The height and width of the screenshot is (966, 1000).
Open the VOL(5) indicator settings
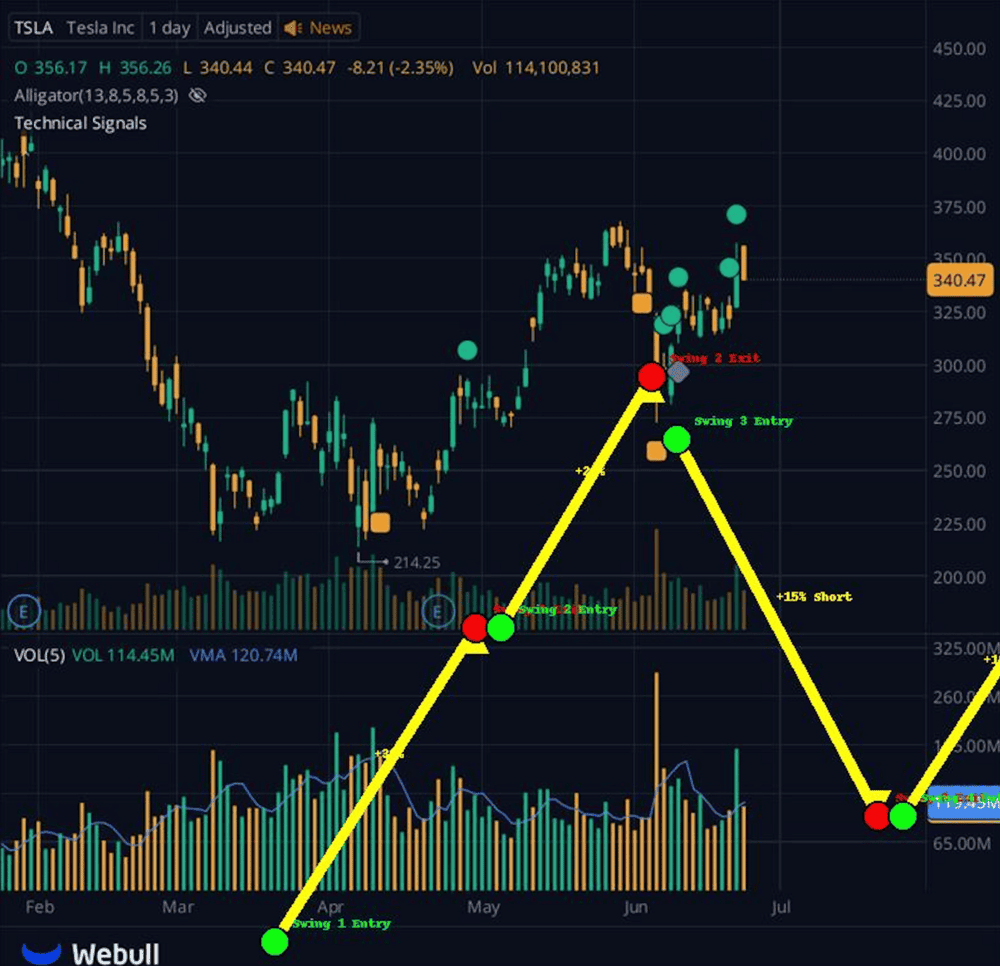[40, 655]
